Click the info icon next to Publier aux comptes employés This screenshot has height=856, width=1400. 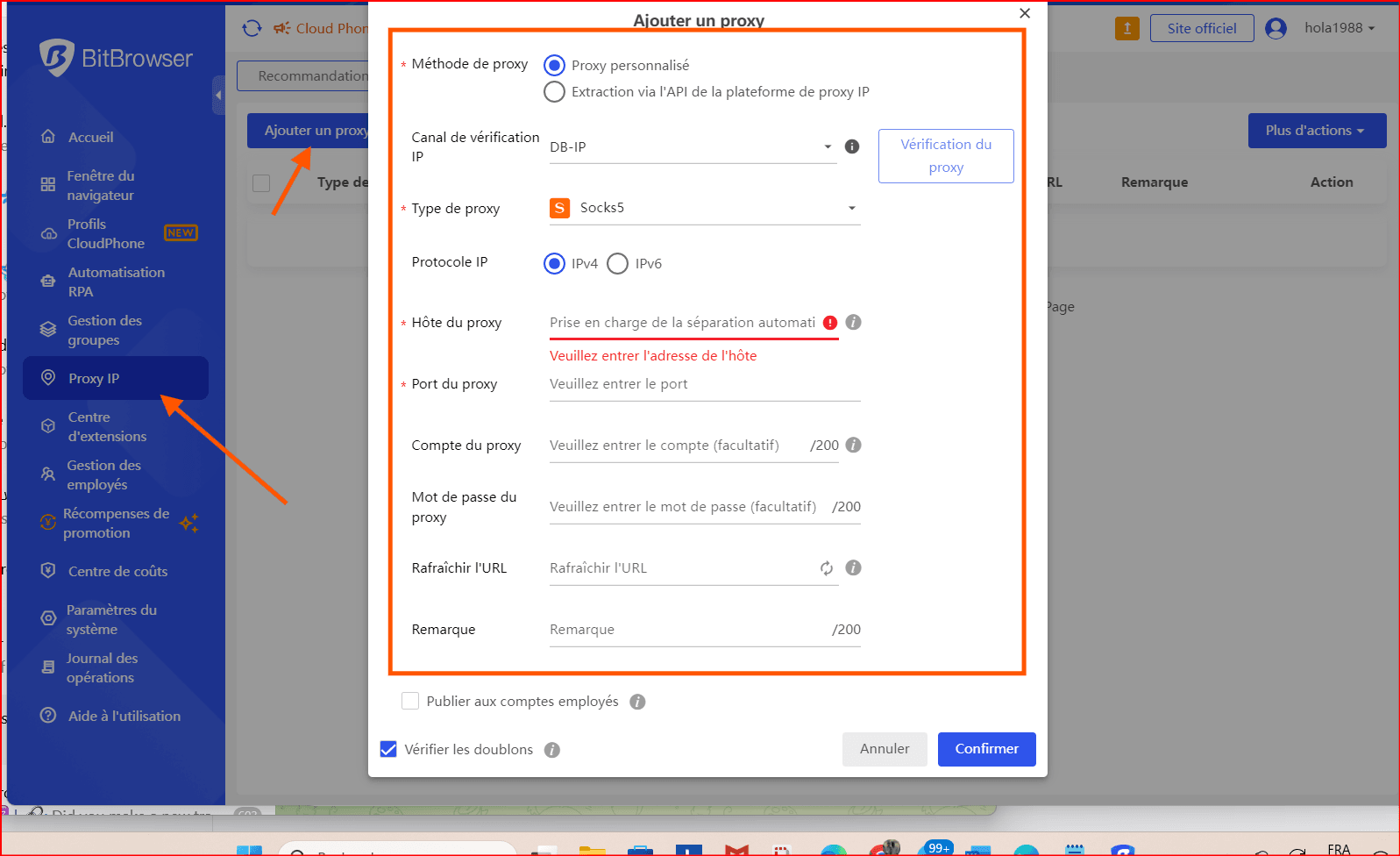[637, 702]
